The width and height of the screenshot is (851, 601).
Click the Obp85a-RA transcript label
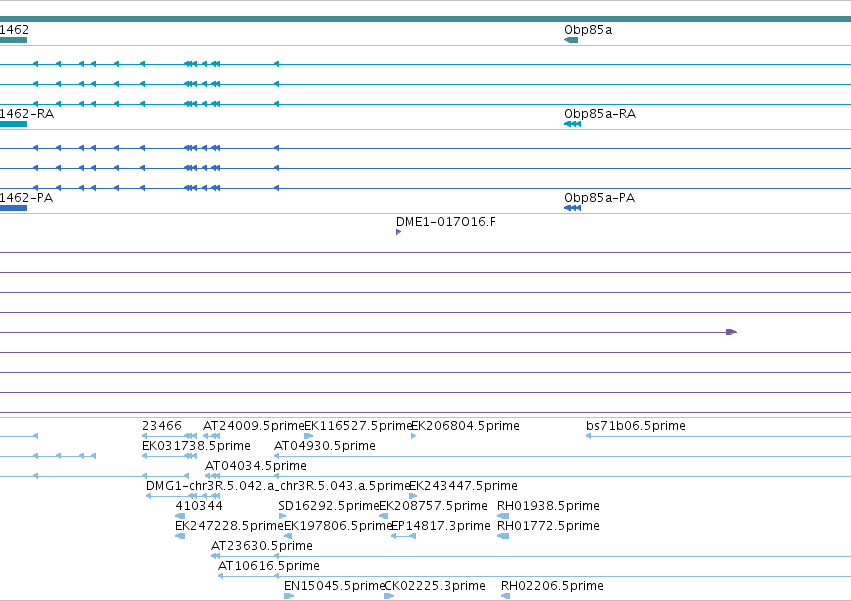tap(600, 114)
